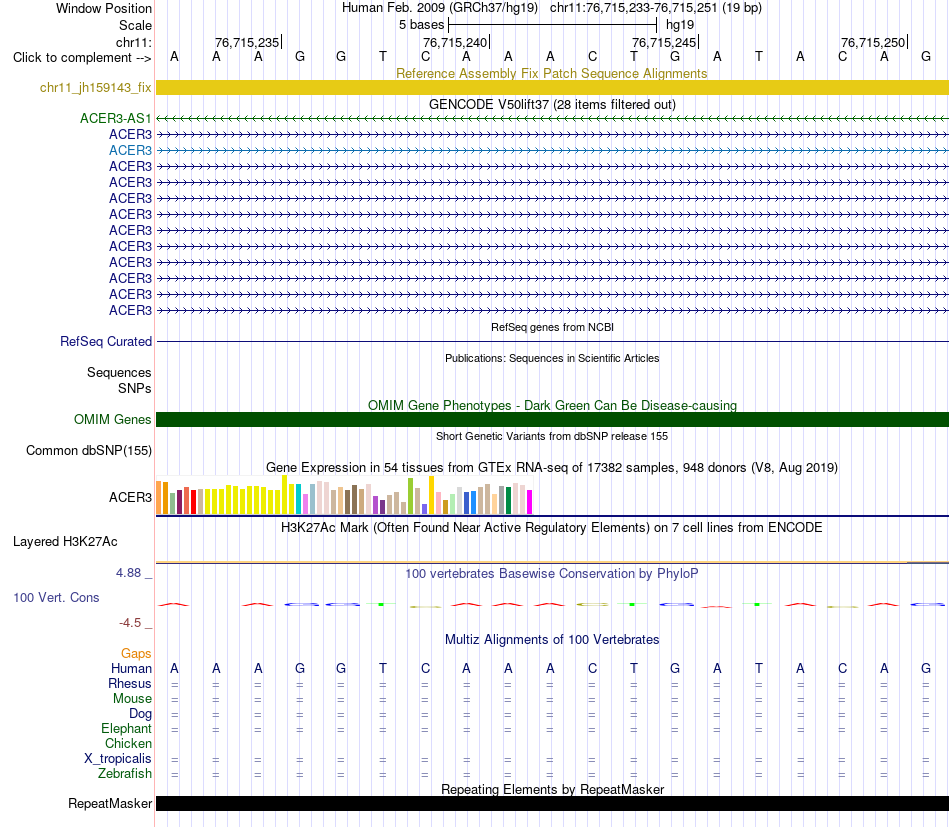Viewport: 950px width, 827px height.
Task: Open the GENCODE V50lift37 track title
Action: (x=552, y=104)
